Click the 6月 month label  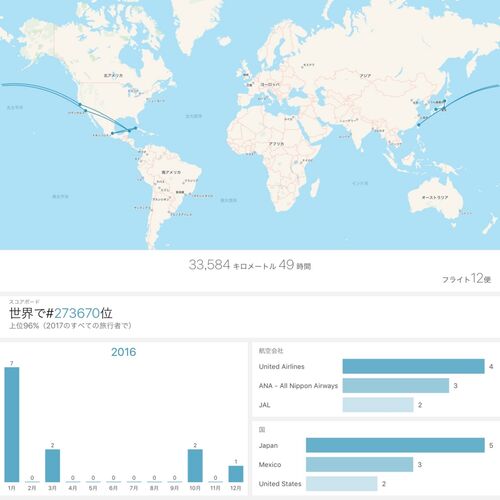pos(113,488)
